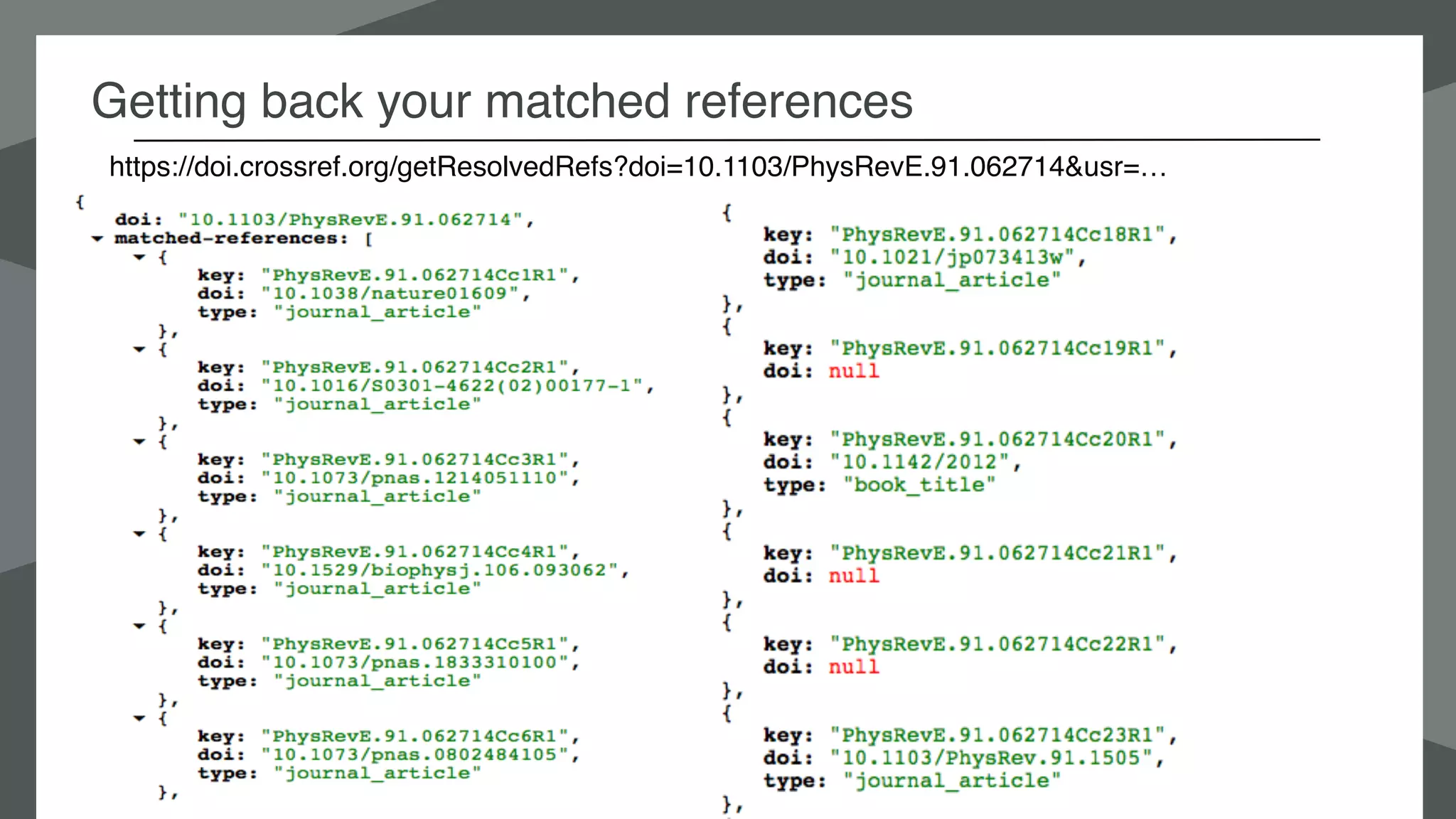Collapse the object containing key PhysRevE.91.062714Cc2R1

tap(139, 349)
